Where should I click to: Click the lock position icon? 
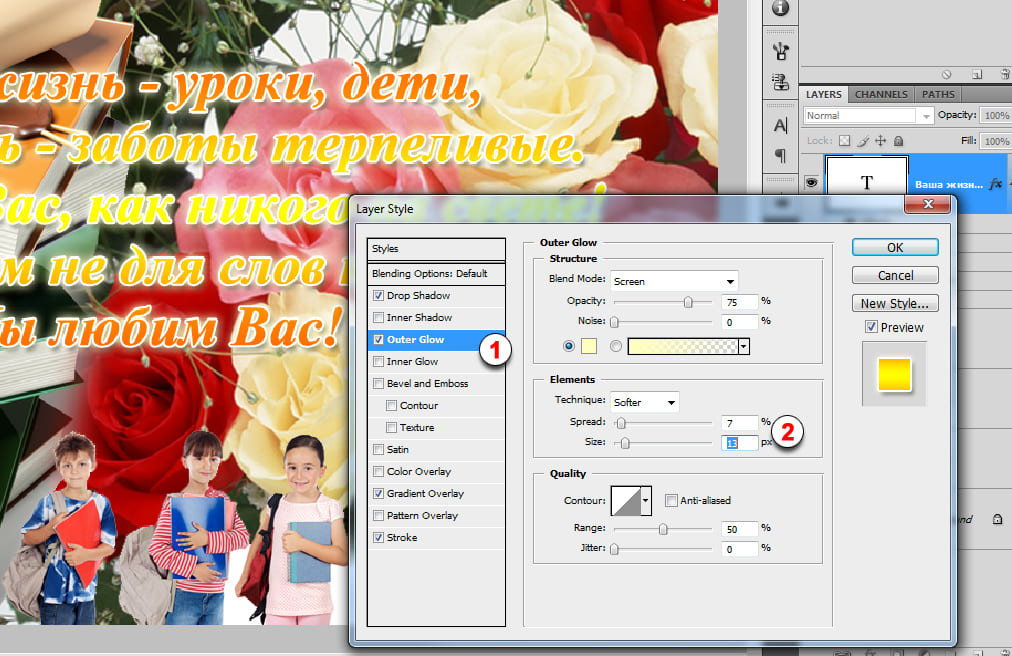pyautogui.click(x=880, y=142)
